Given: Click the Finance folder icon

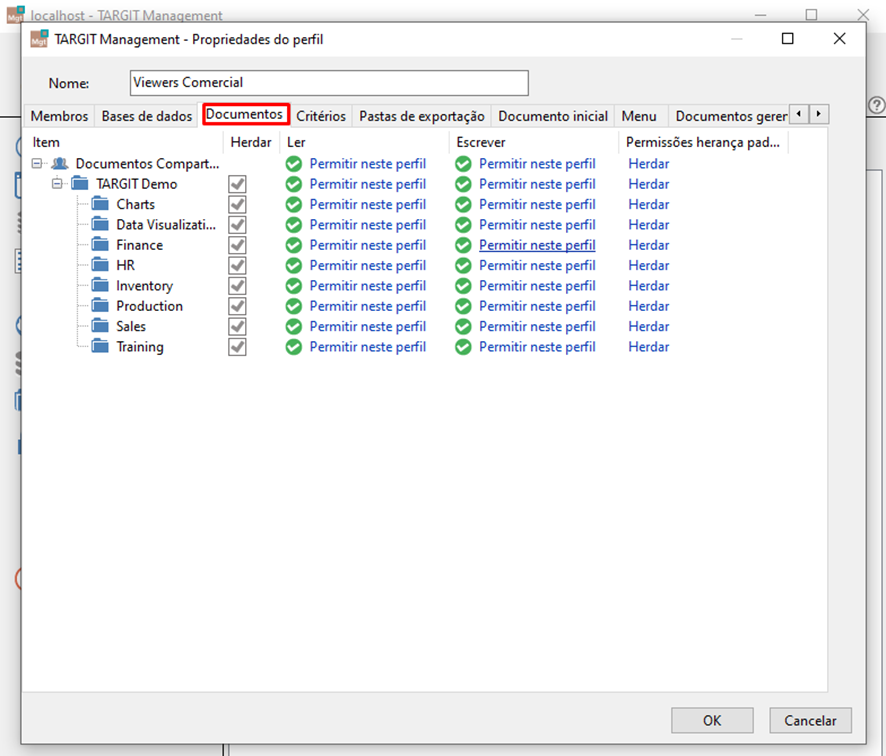Looking at the screenshot, I should click(100, 244).
